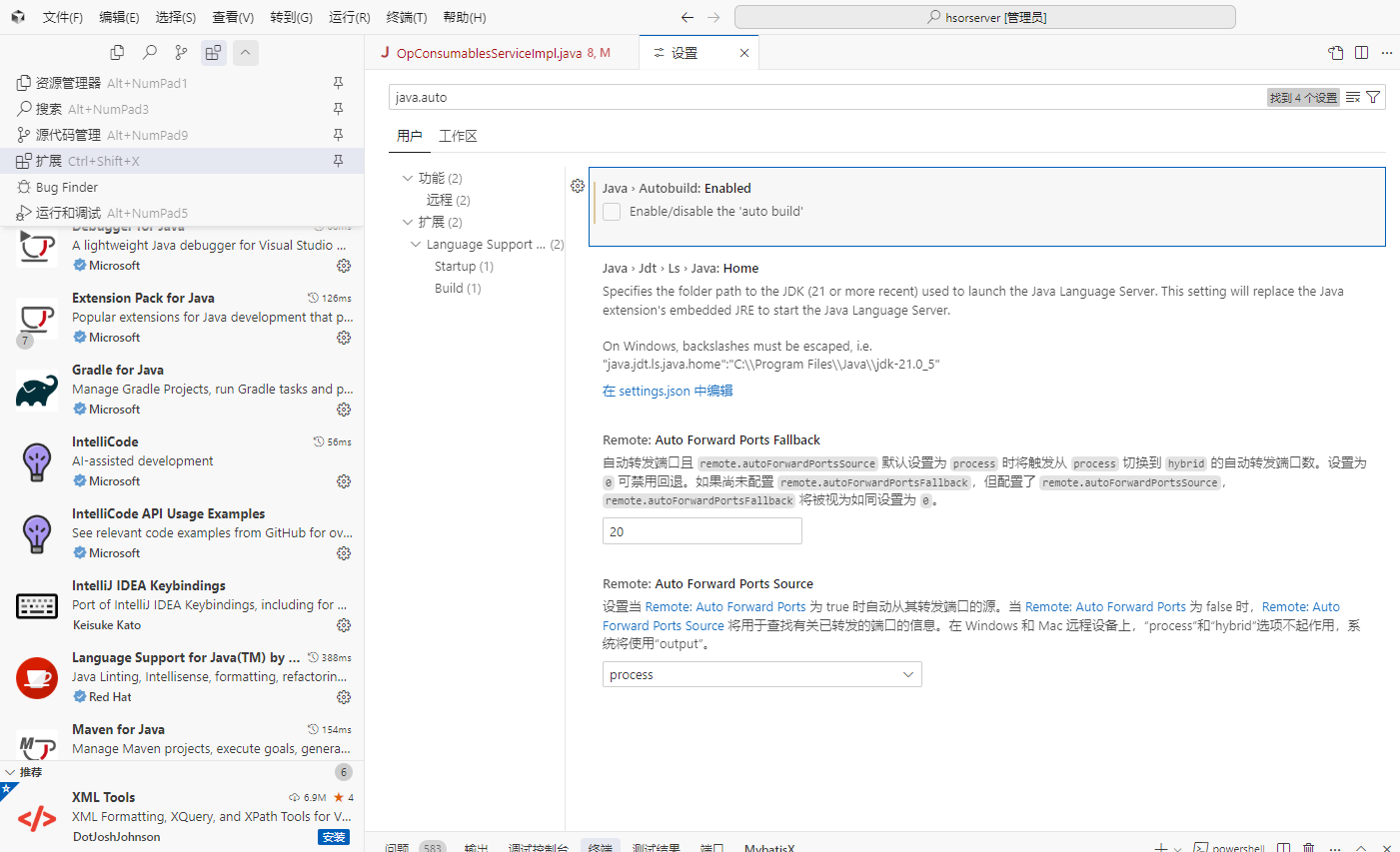Select Build (1) in settings tree
Screen dimensions: 1400x852
(x=458, y=288)
